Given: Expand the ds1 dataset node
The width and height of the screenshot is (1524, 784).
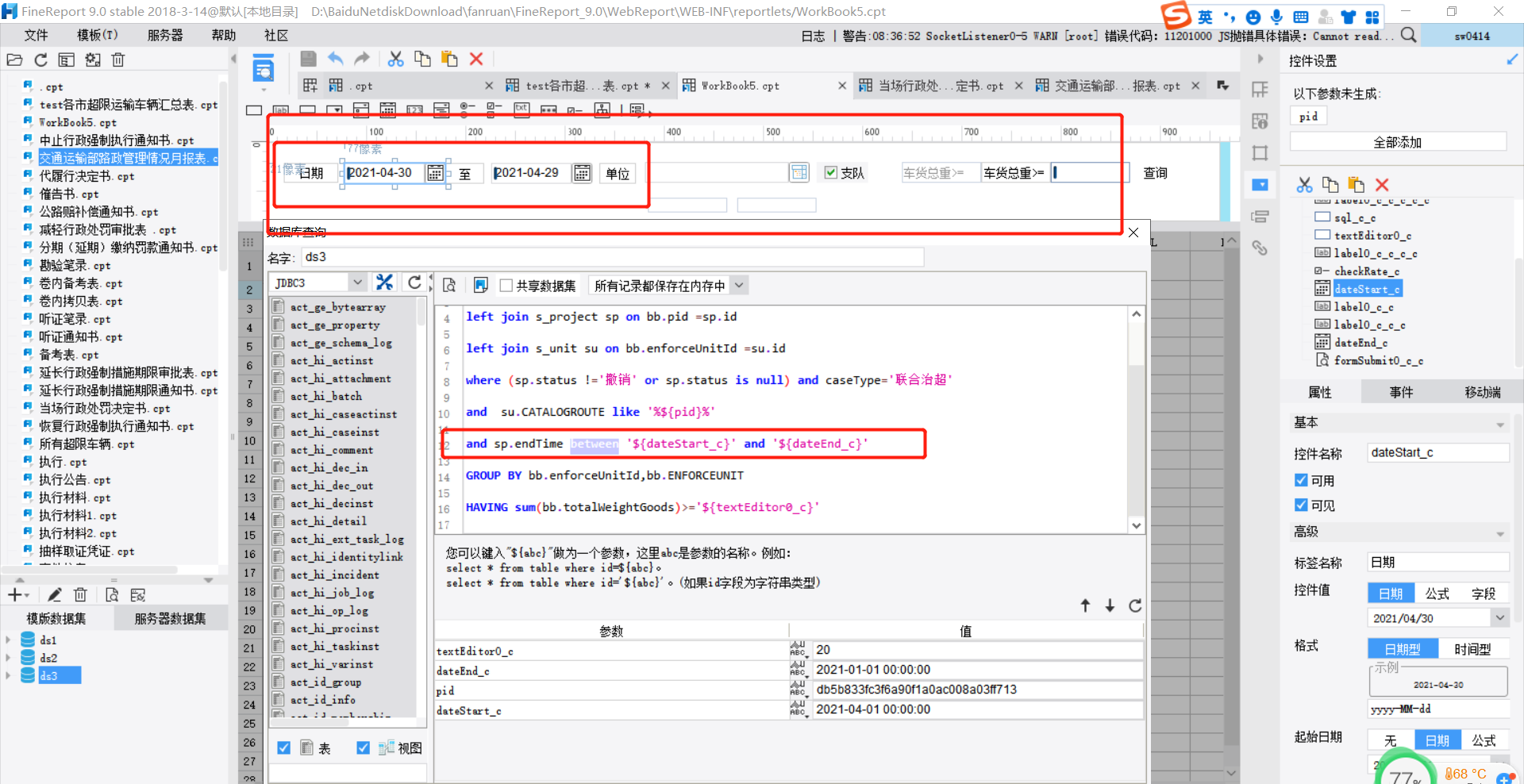Looking at the screenshot, I should 9,640.
